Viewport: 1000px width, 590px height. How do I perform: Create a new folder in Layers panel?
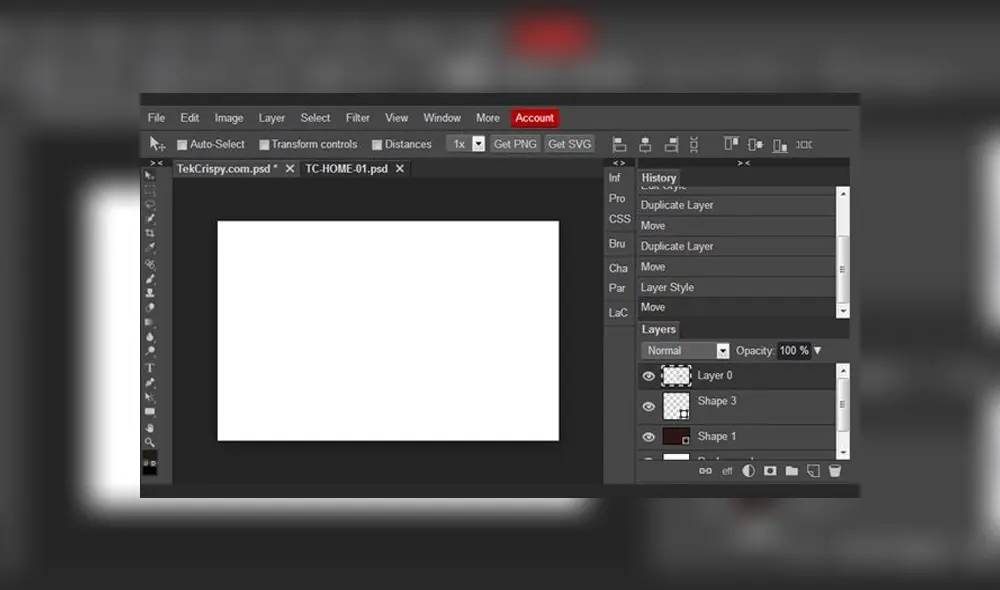coord(791,471)
